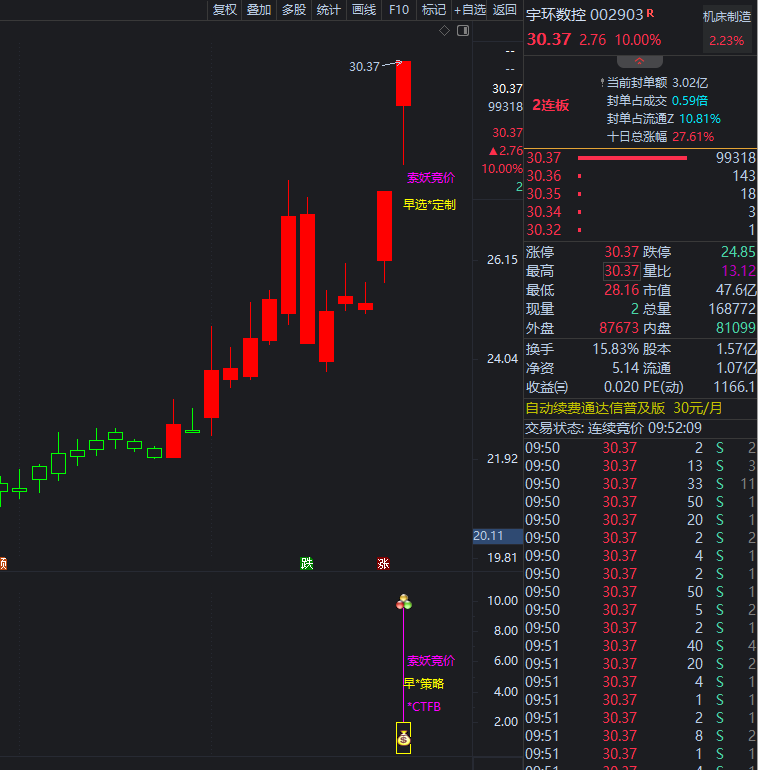Toggle the panel layout icon beside the diamond
The height and width of the screenshot is (770, 758).
coord(462,31)
